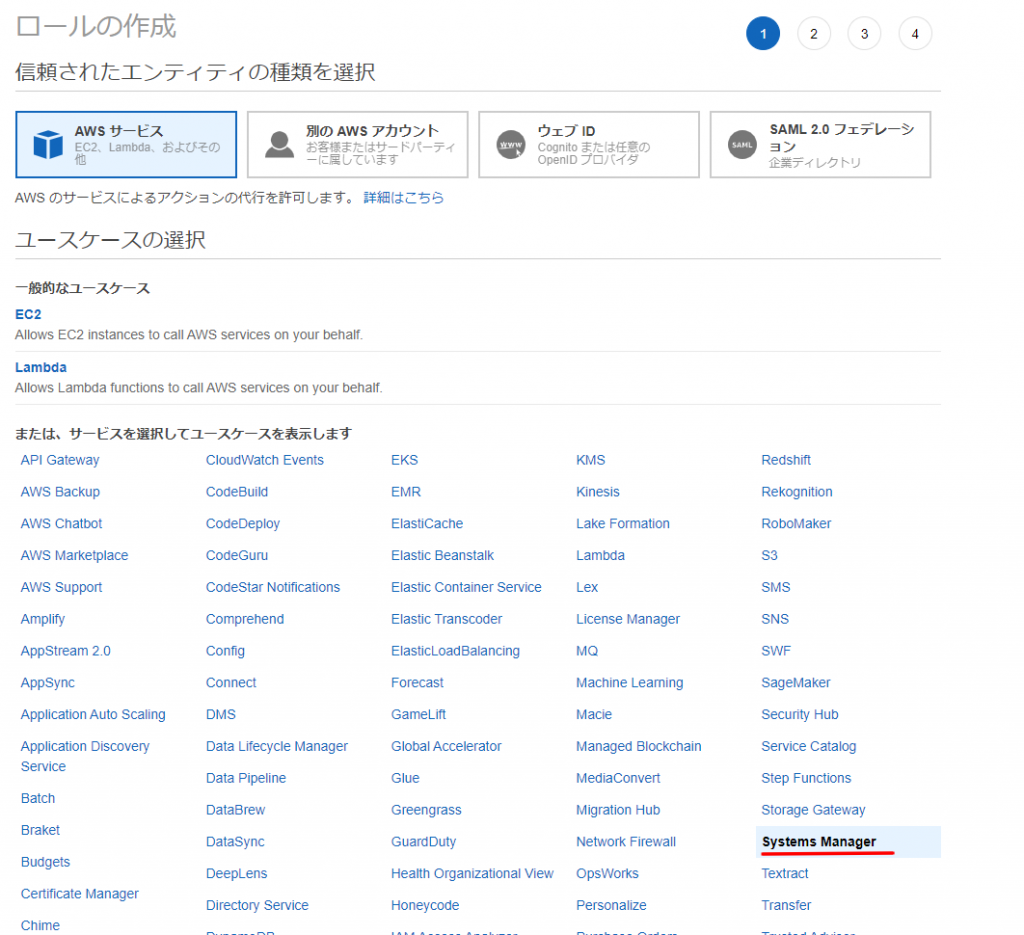
Task: Select the Lambda common use case heading
Action: (40, 367)
